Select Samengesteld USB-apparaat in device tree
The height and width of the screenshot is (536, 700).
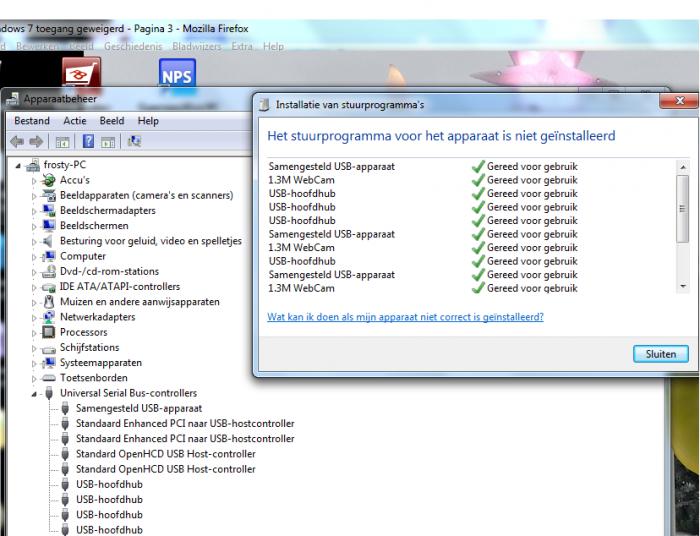[x=139, y=408]
